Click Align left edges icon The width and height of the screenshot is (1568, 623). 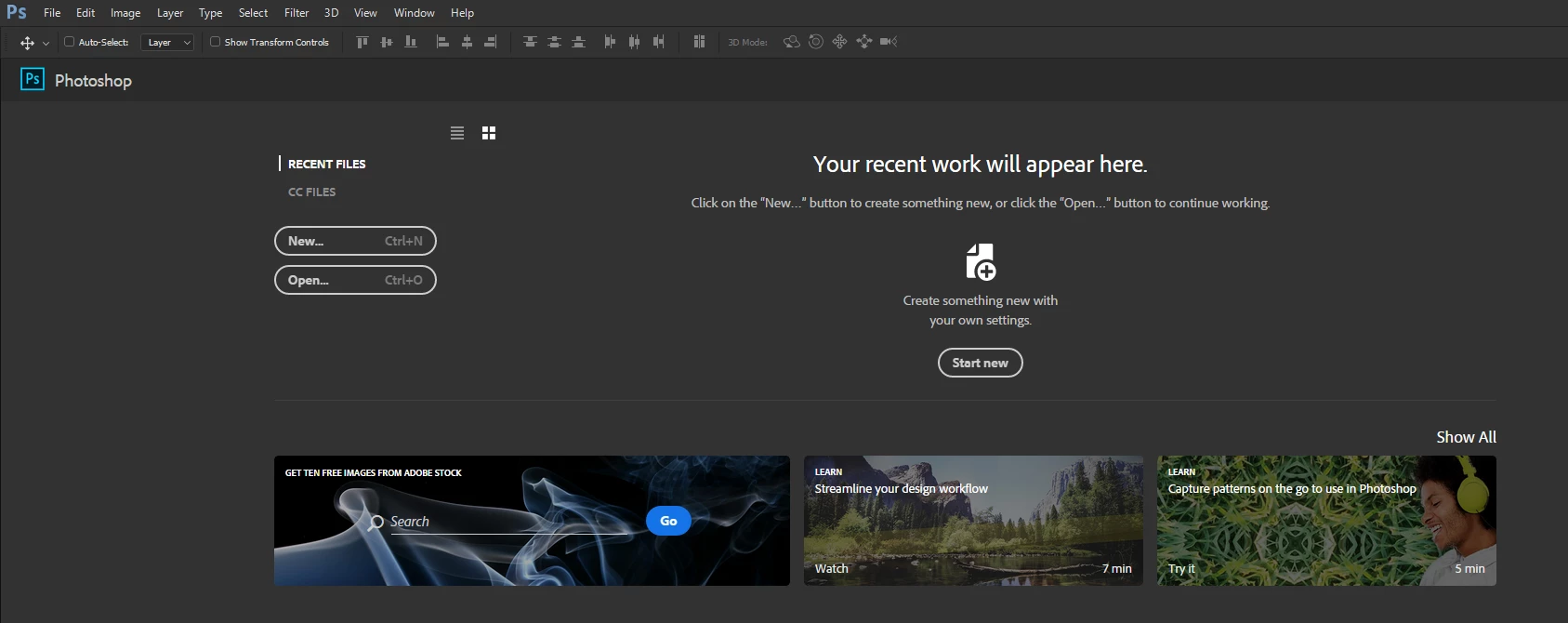pos(442,42)
